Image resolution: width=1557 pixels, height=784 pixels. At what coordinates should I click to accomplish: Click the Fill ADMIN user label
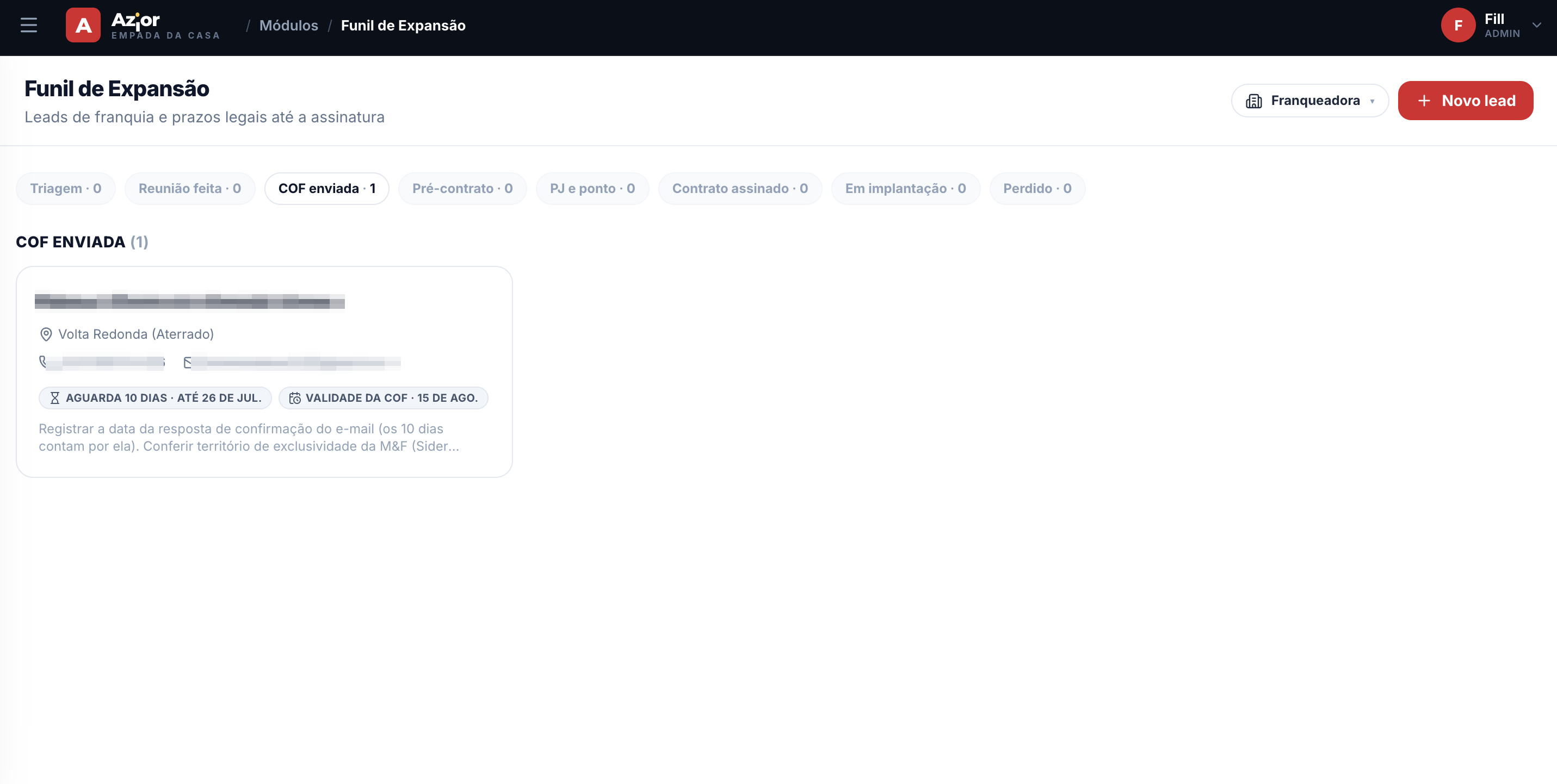1502,26
